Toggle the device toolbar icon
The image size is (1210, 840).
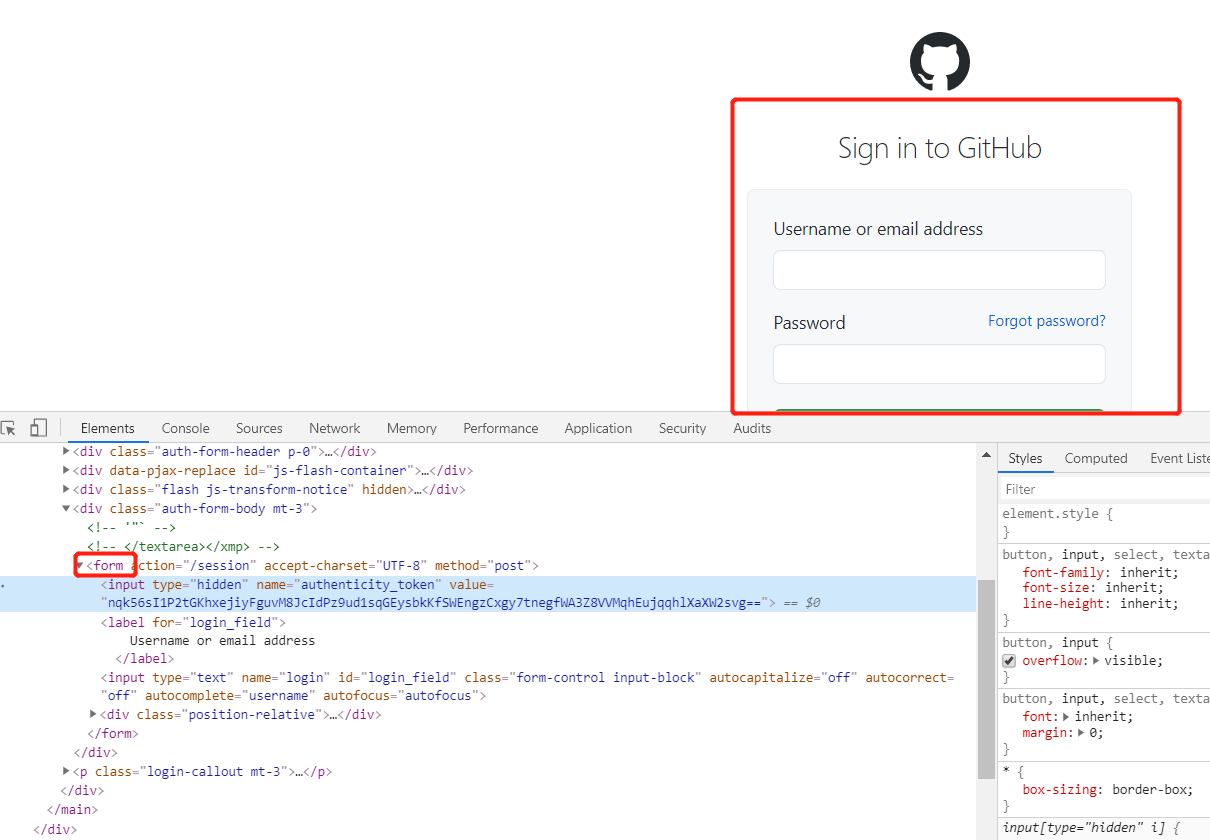[38, 428]
